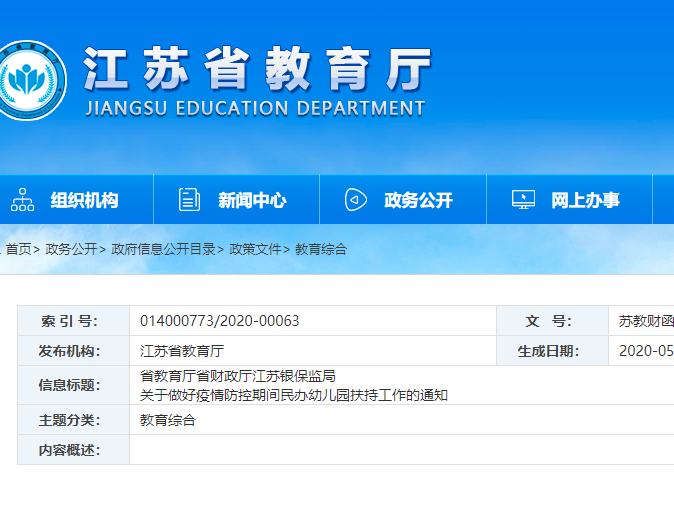Click the 政策文件 breadcrumb link
Viewport: 674px width, 505px height.
point(255,249)
